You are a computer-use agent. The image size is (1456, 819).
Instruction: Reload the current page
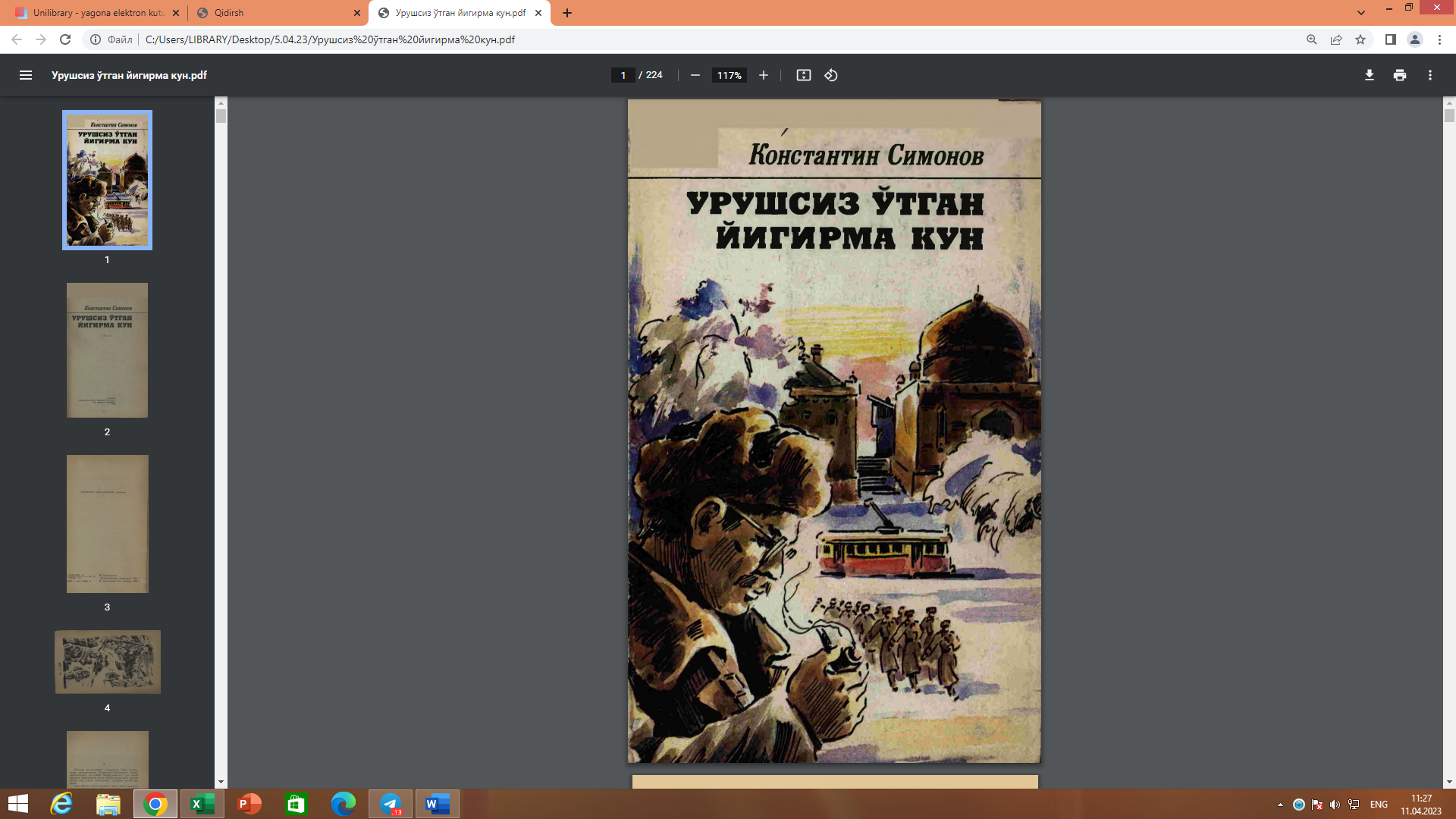(65, 39)
